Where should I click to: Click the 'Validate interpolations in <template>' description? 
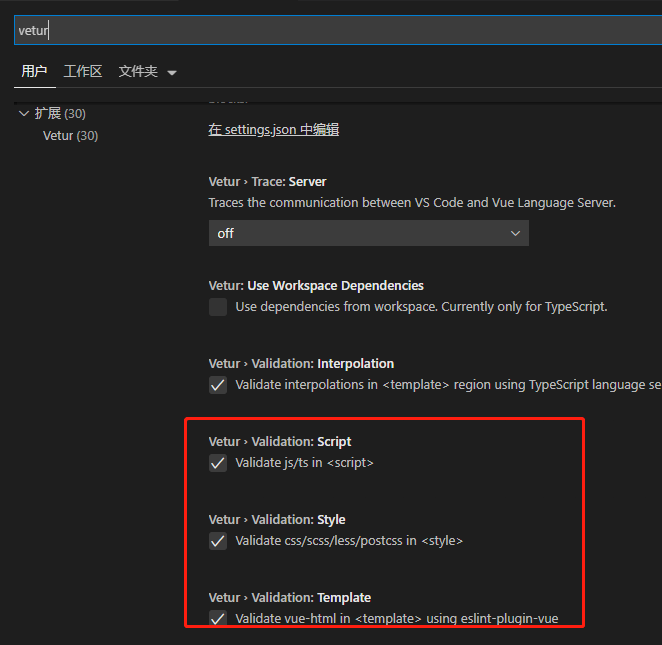tap(448, 385)
